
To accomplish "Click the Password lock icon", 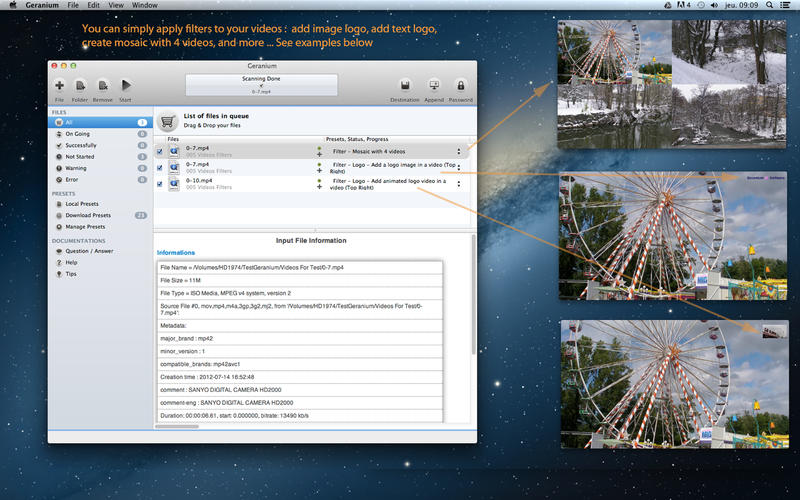I will pos(461,86).
